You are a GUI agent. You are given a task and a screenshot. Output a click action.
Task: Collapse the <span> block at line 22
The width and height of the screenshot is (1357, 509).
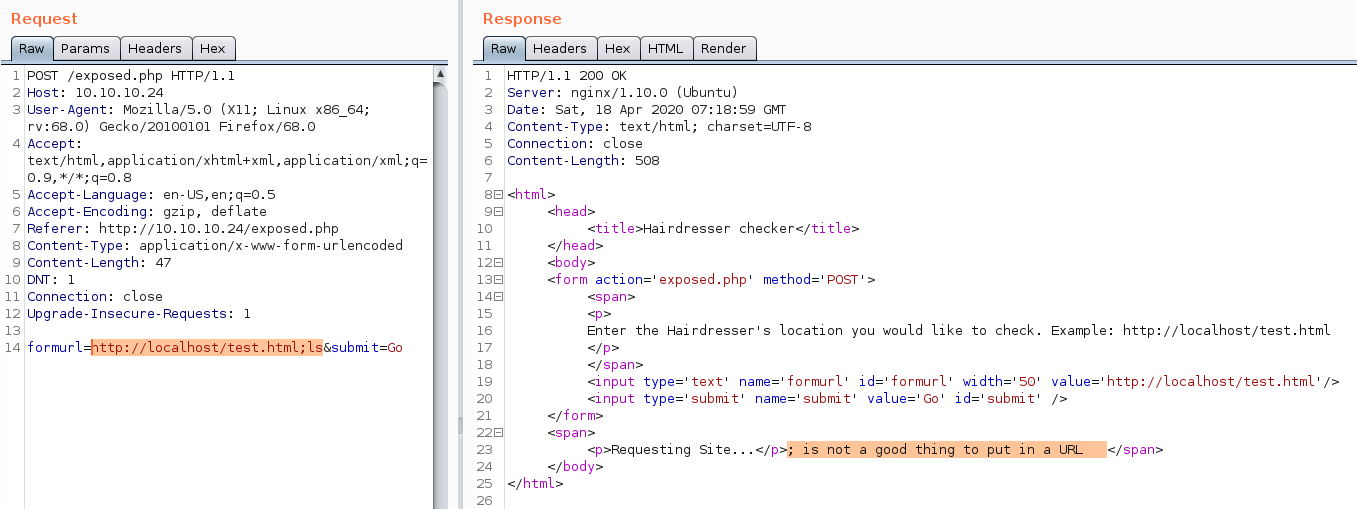click(x=497, y=432)
